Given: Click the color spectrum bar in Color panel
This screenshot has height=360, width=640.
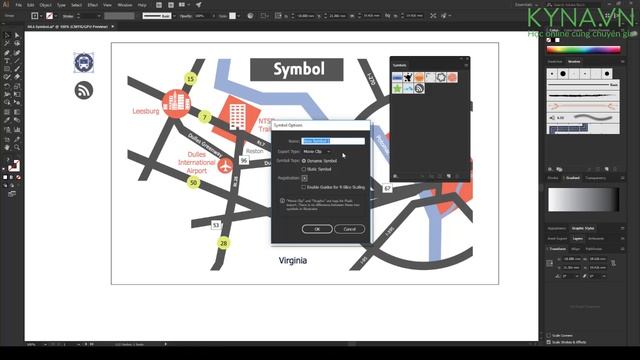Looking at the screenshot, I should coord(583,50).
